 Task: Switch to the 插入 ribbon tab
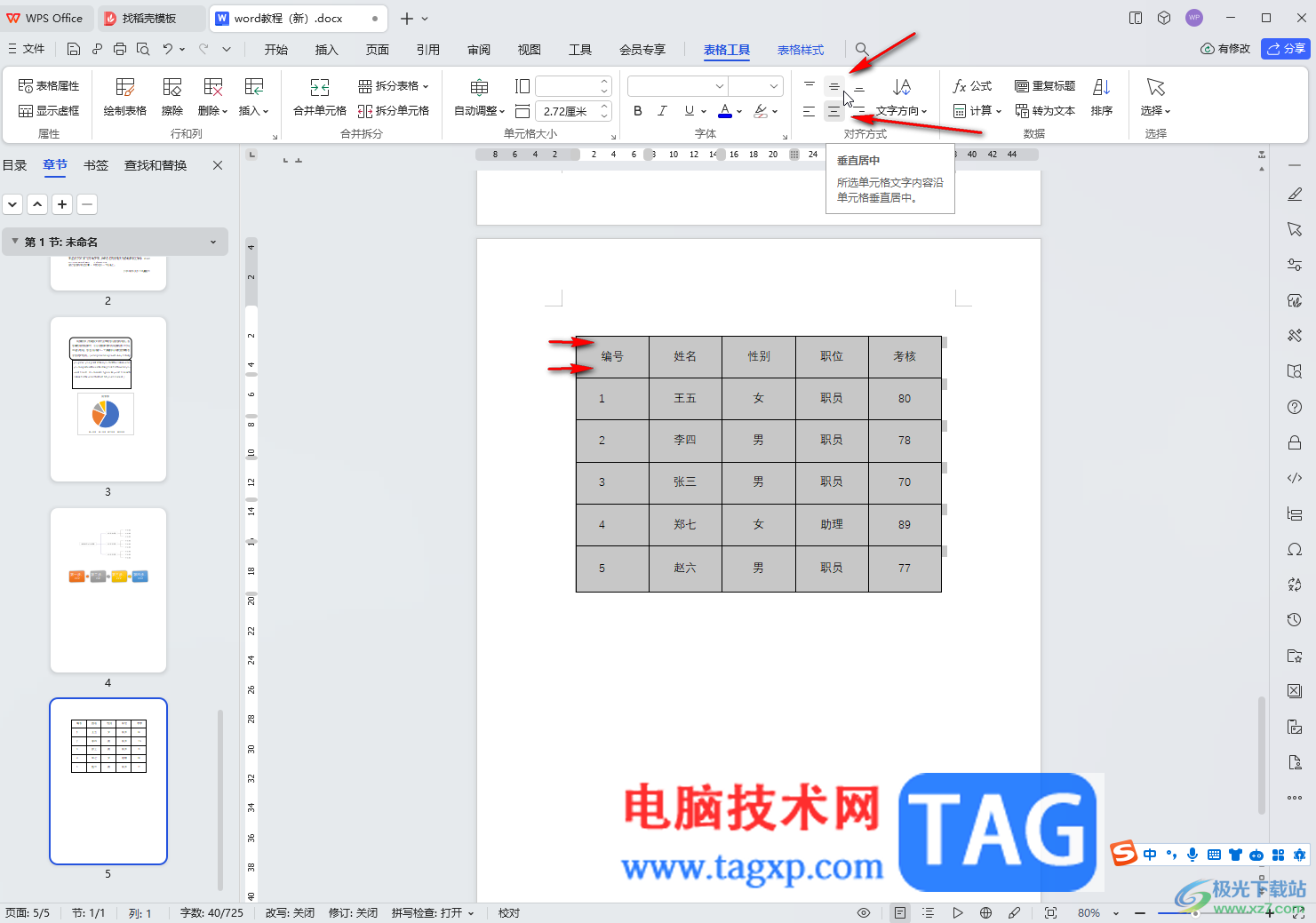click(x=327, y=50)
